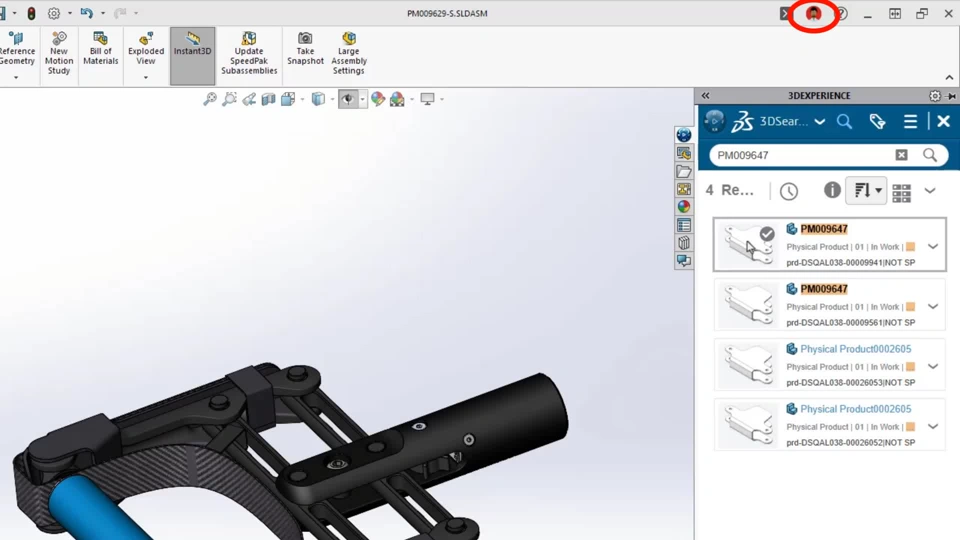Collapse the 3DEXPERIENCE task pane

coord(705,96)
